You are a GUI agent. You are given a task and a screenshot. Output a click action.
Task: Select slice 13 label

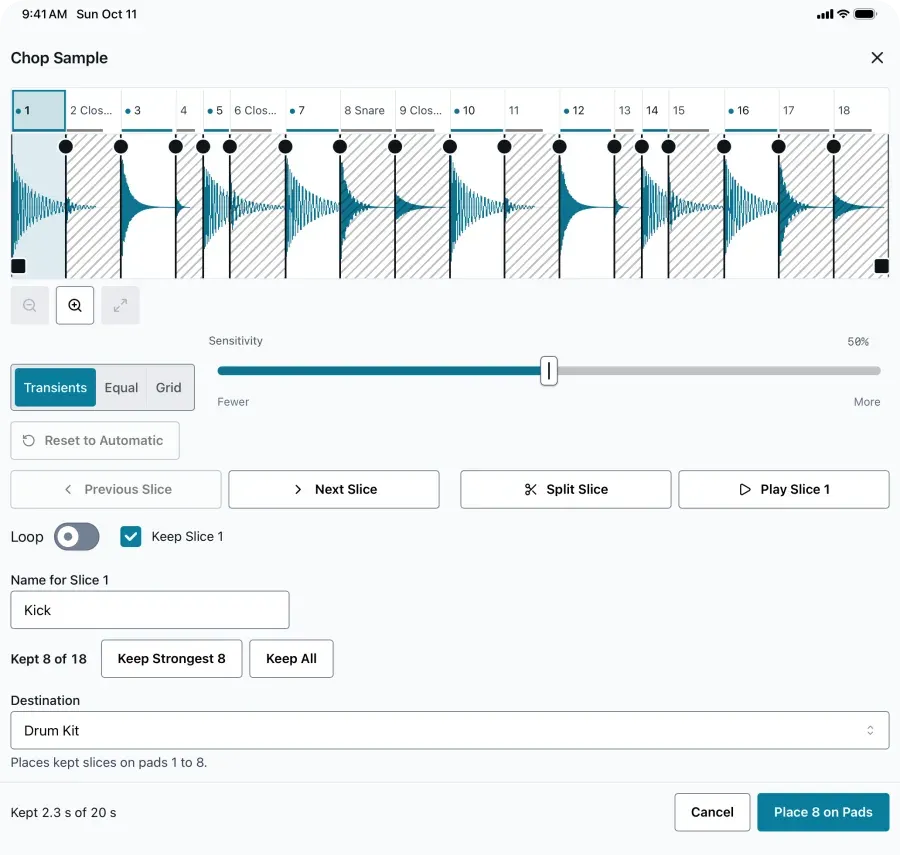pos(628,110)
